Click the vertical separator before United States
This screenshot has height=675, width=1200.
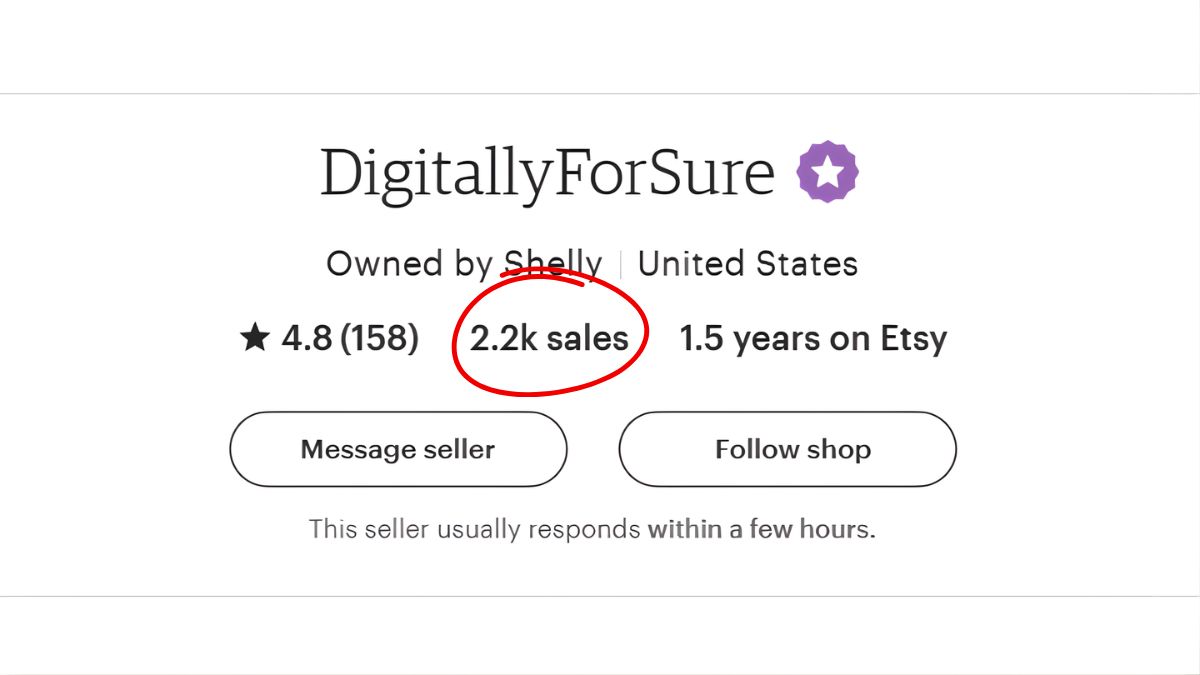(x=620, y=265)
